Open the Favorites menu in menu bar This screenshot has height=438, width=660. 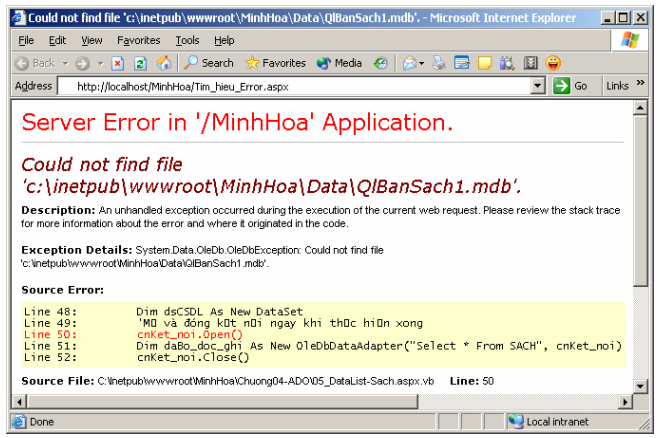point(138,40)
